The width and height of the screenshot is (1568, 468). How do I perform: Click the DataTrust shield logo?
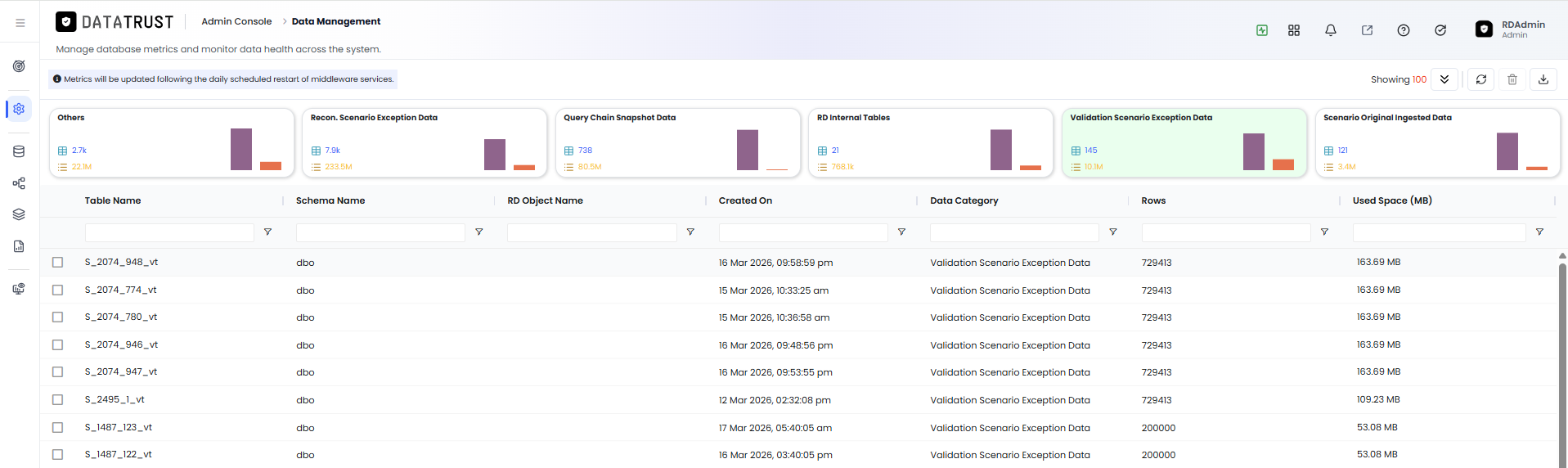coord(66,22)
